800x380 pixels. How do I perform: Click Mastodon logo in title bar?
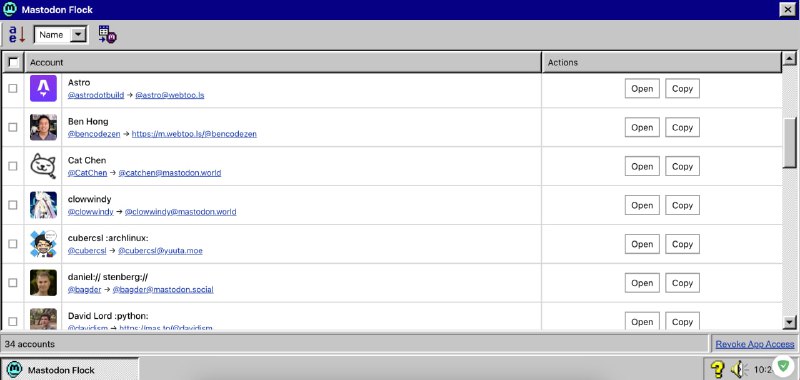[10, 9]
